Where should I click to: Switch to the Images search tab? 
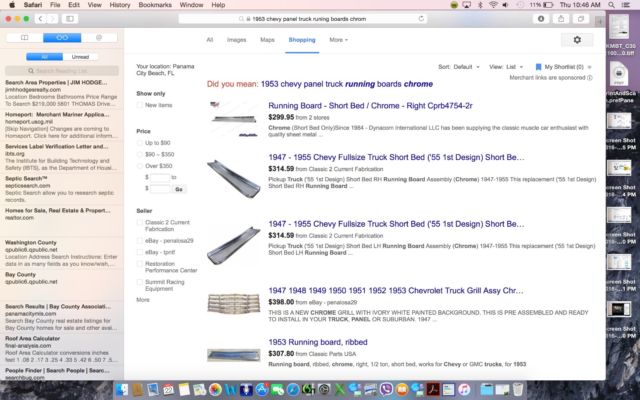pyautogui.click(x=236, y=40)
